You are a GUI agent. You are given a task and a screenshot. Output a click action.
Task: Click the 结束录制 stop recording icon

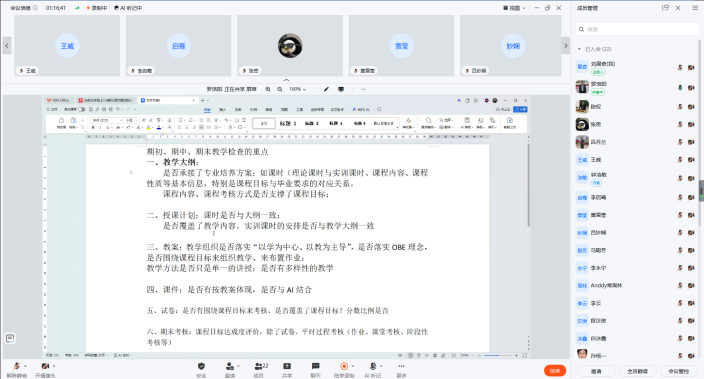click(344, 366)
